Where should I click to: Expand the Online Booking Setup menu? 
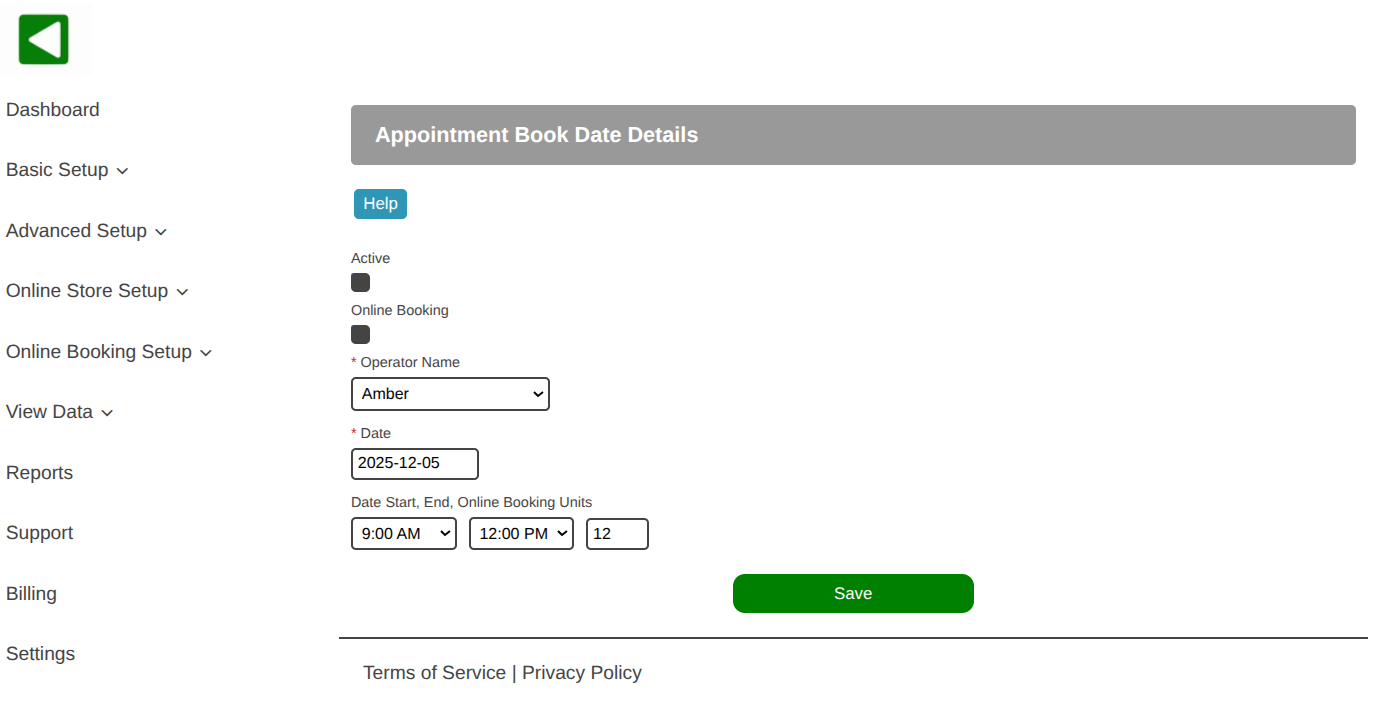click(109, 352)
